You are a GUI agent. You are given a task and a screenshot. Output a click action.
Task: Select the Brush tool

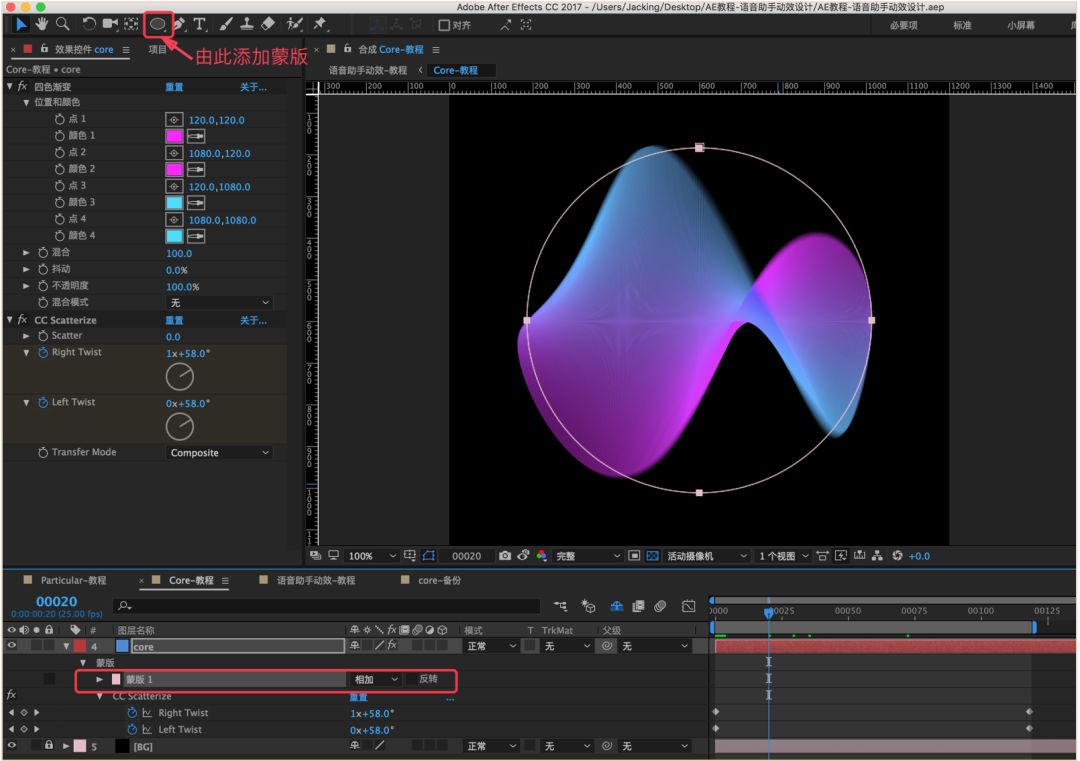pos(226,25)
